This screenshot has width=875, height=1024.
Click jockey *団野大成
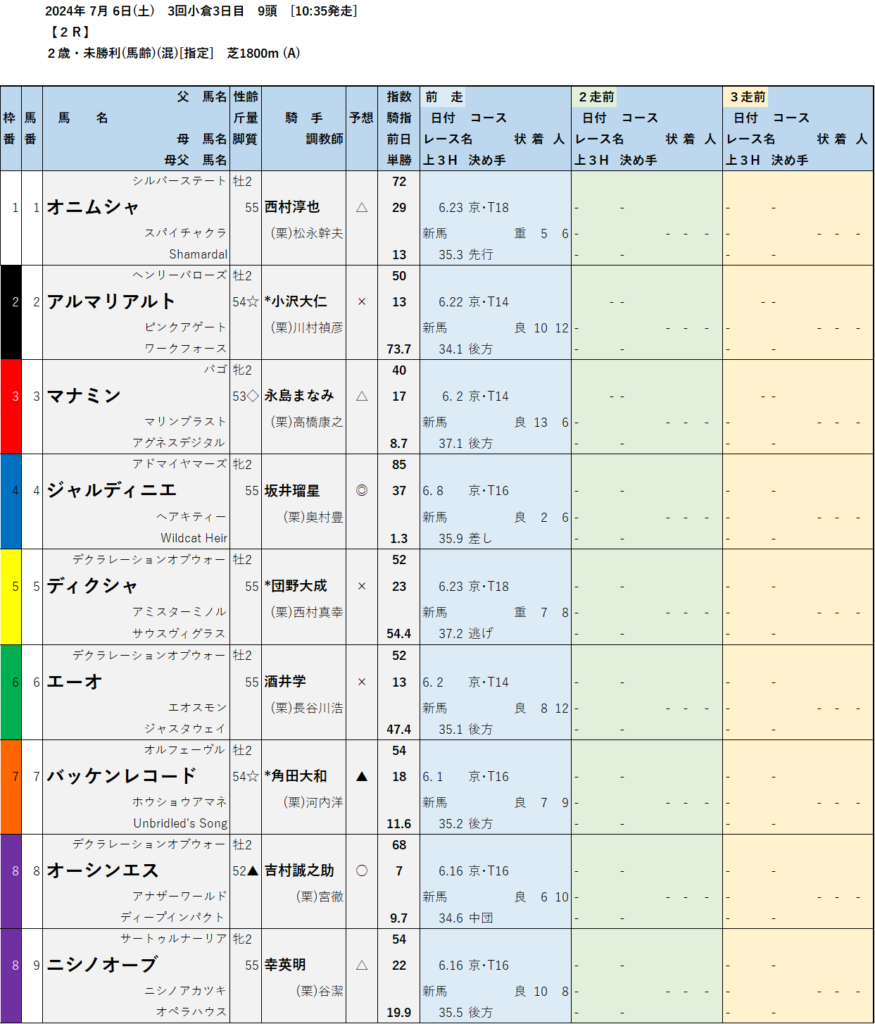pos(296,586)
